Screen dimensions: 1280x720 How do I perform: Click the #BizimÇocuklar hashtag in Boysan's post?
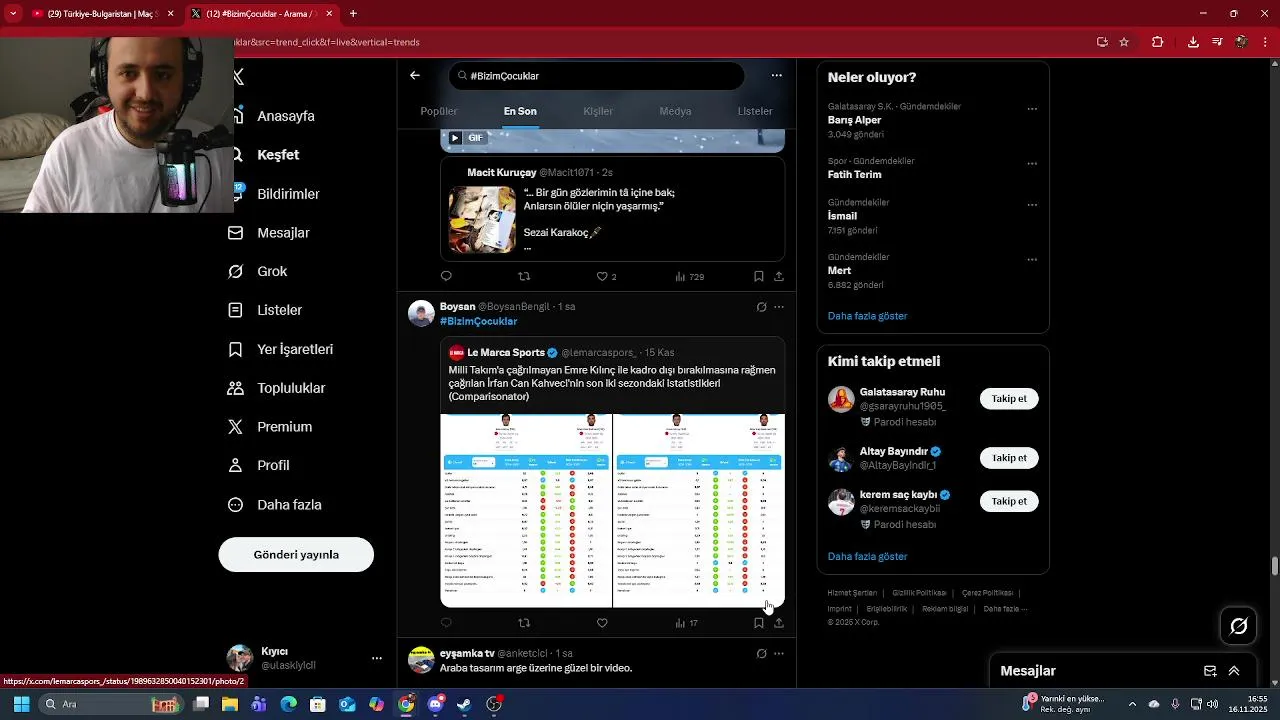[x=478, y=321]
